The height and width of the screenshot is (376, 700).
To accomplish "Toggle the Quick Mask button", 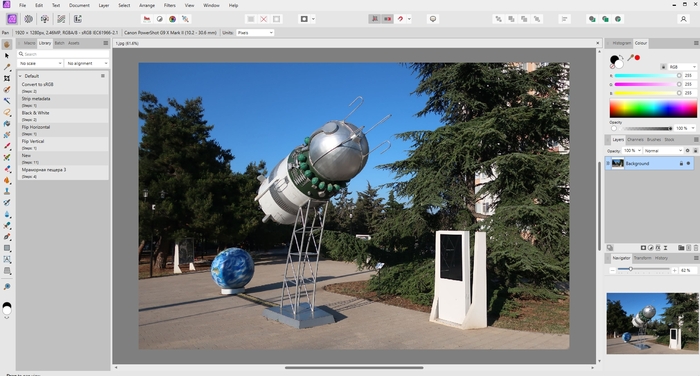I will point(304,19).
